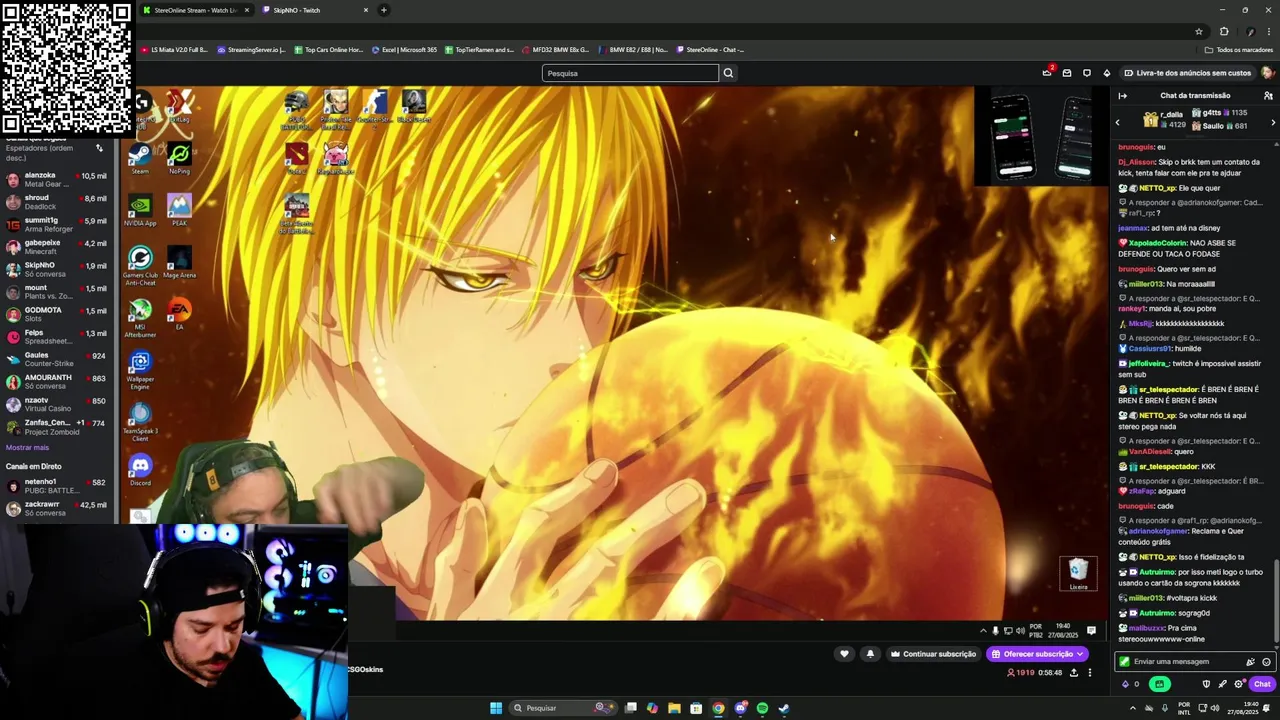Open Todos os marcadores folder
This screenshot has width=1280, height=720.
[x=1238, y=49]
